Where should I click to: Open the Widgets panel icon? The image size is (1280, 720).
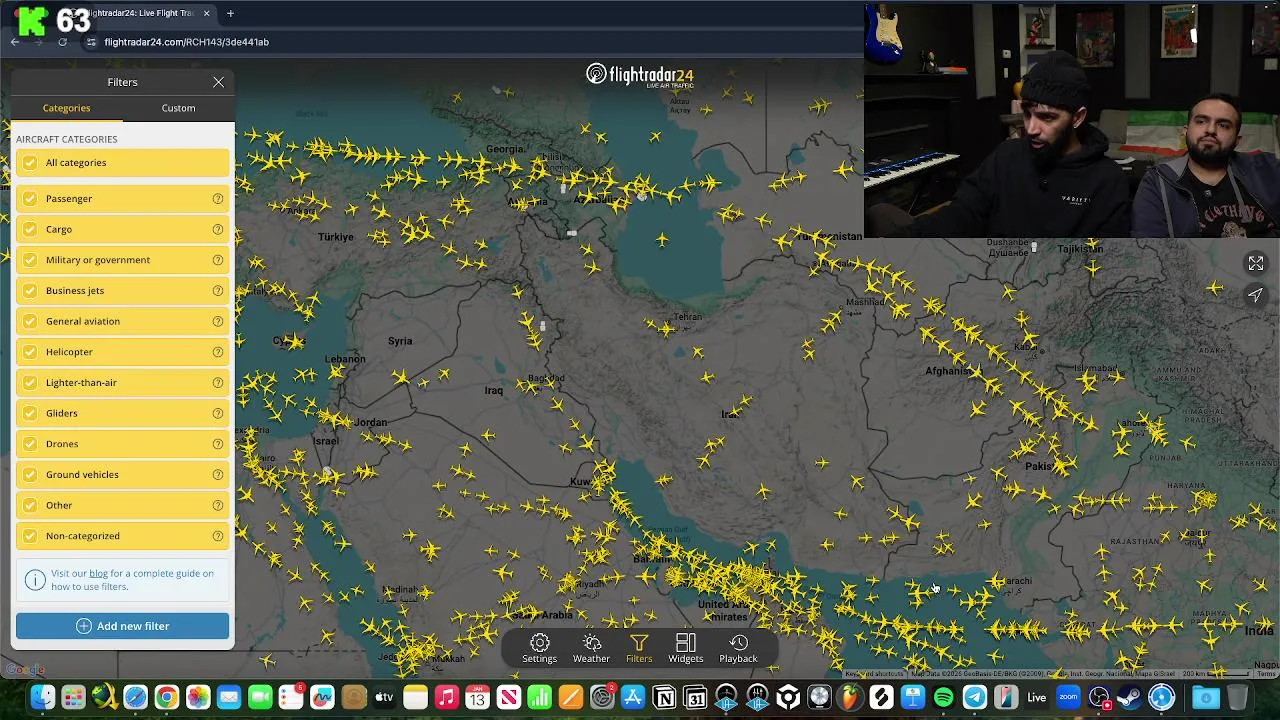(x=686, y=642)
